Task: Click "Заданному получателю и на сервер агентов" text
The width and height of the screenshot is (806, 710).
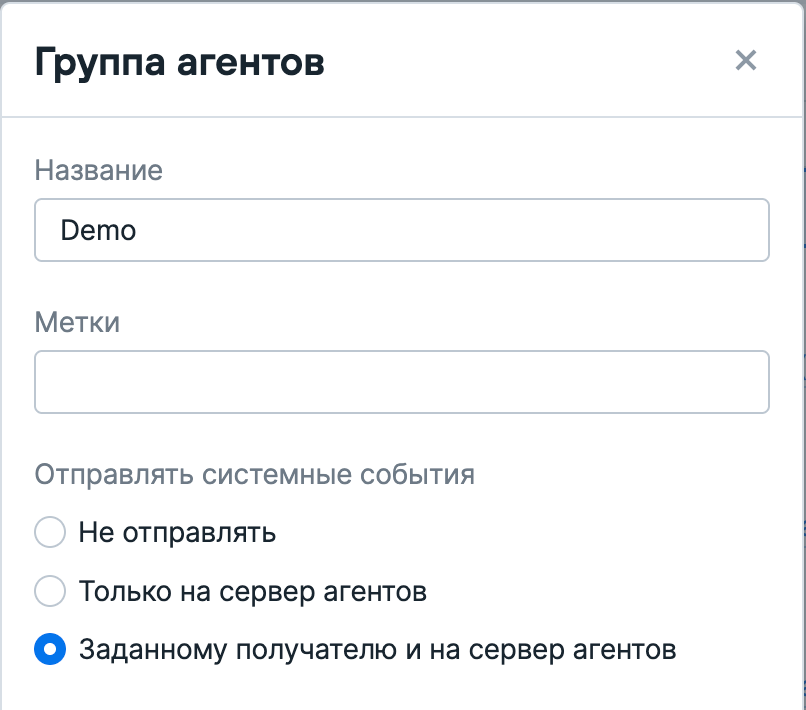Action: click(x=378, y=651)
